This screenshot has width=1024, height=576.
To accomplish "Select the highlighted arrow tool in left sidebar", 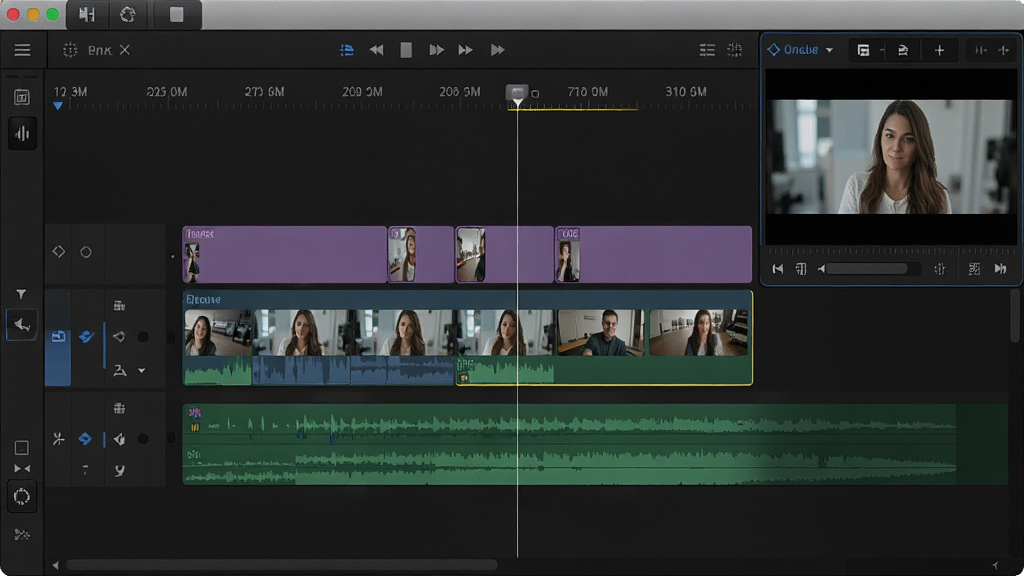I will (22, 325).
